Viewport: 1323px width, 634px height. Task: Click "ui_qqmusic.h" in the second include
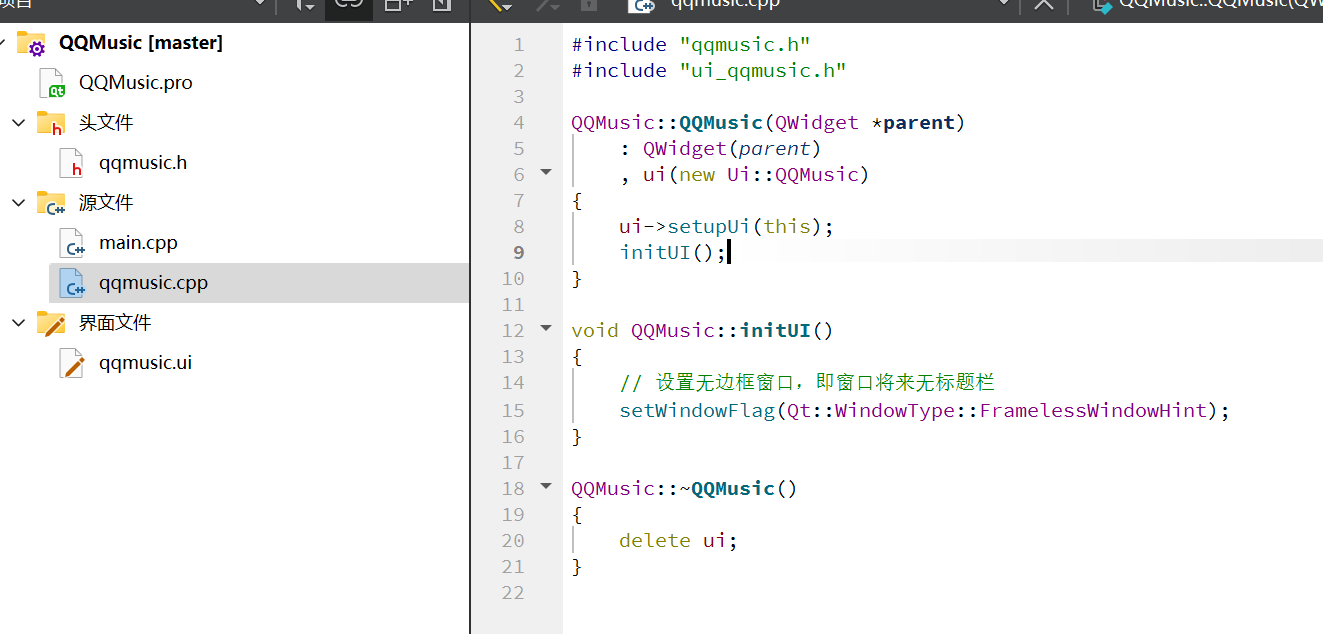pyautogui.click(x=763, y=71)
